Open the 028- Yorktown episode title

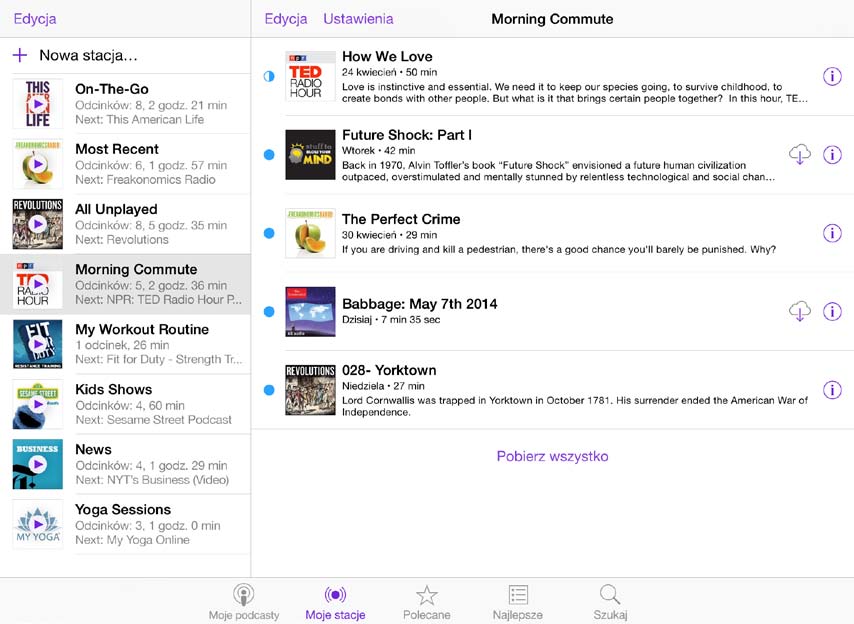(x=389, y=370)
